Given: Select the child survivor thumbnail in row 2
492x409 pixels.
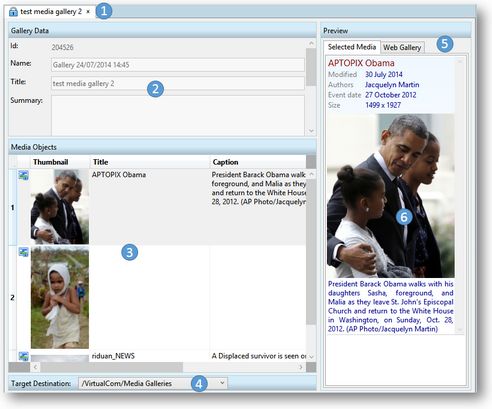Looking at the screenshot, I should pyautogui.click(x=60, y=298).
